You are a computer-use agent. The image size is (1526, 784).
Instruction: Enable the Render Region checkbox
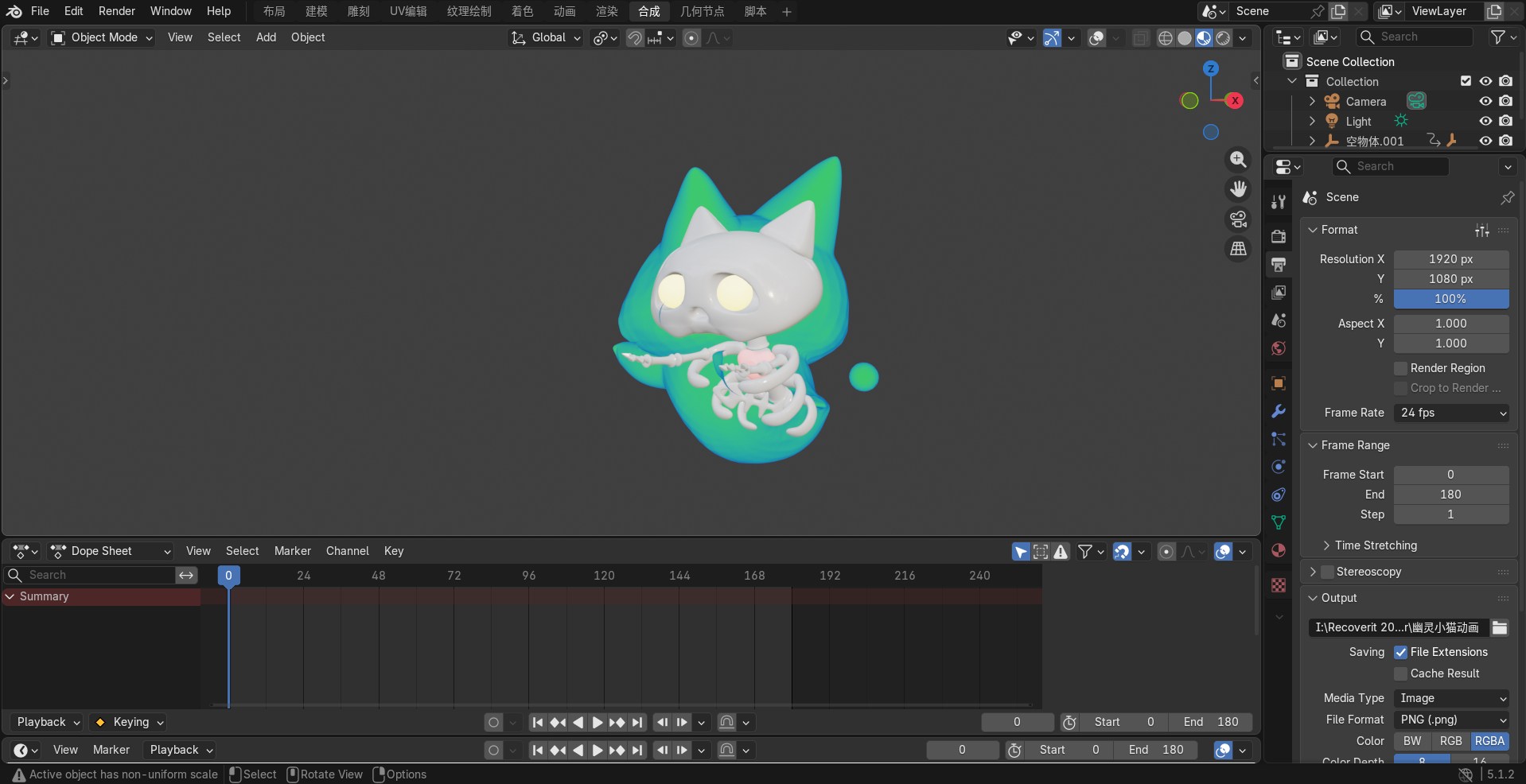pos(1401,368)
